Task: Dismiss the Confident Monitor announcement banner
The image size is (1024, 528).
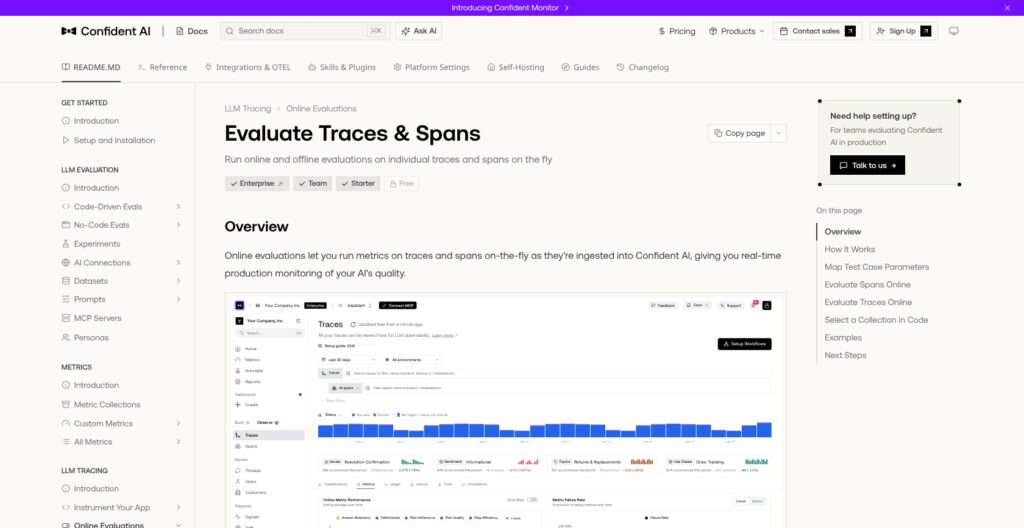Action: (x=1007, y=8)
